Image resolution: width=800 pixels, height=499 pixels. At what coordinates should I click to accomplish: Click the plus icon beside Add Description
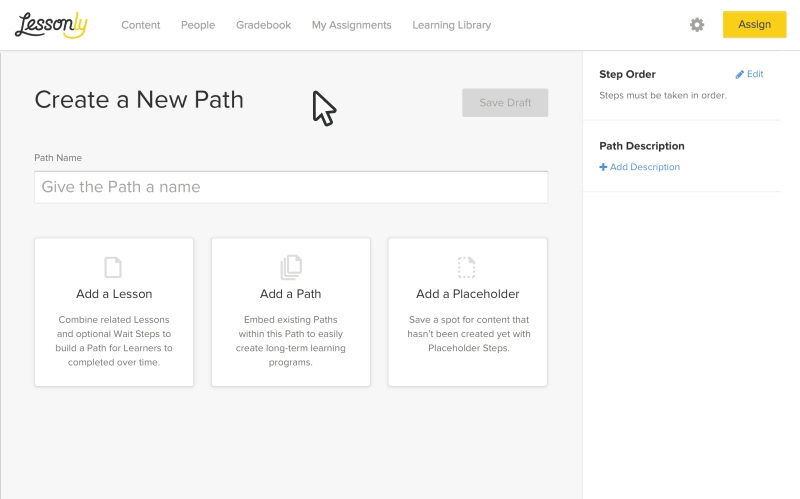click(x=603, y=167)
